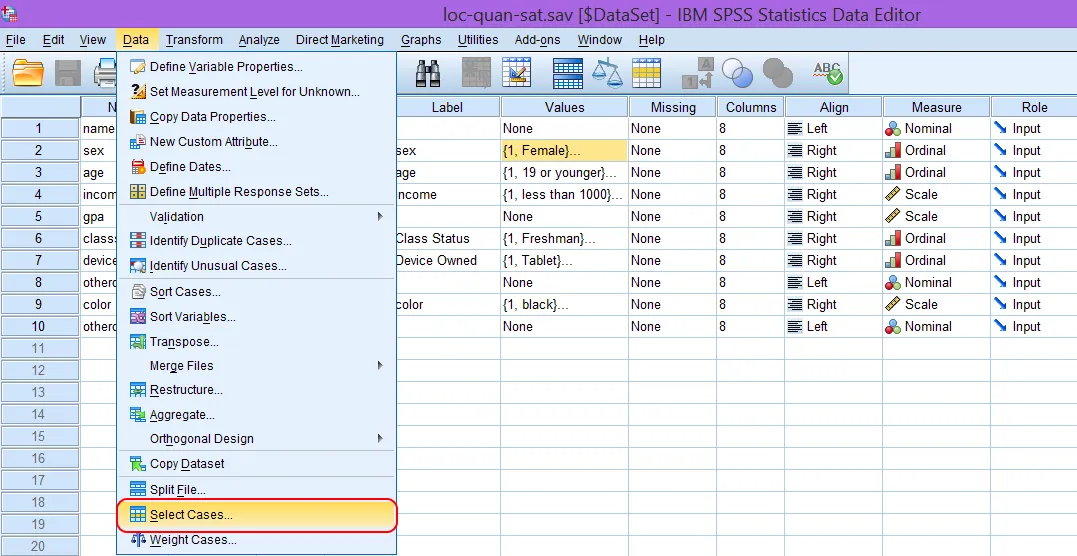Screen dimensions: 1077x556
Task: Open the Window menu
Action: click(x=600, y=40)
